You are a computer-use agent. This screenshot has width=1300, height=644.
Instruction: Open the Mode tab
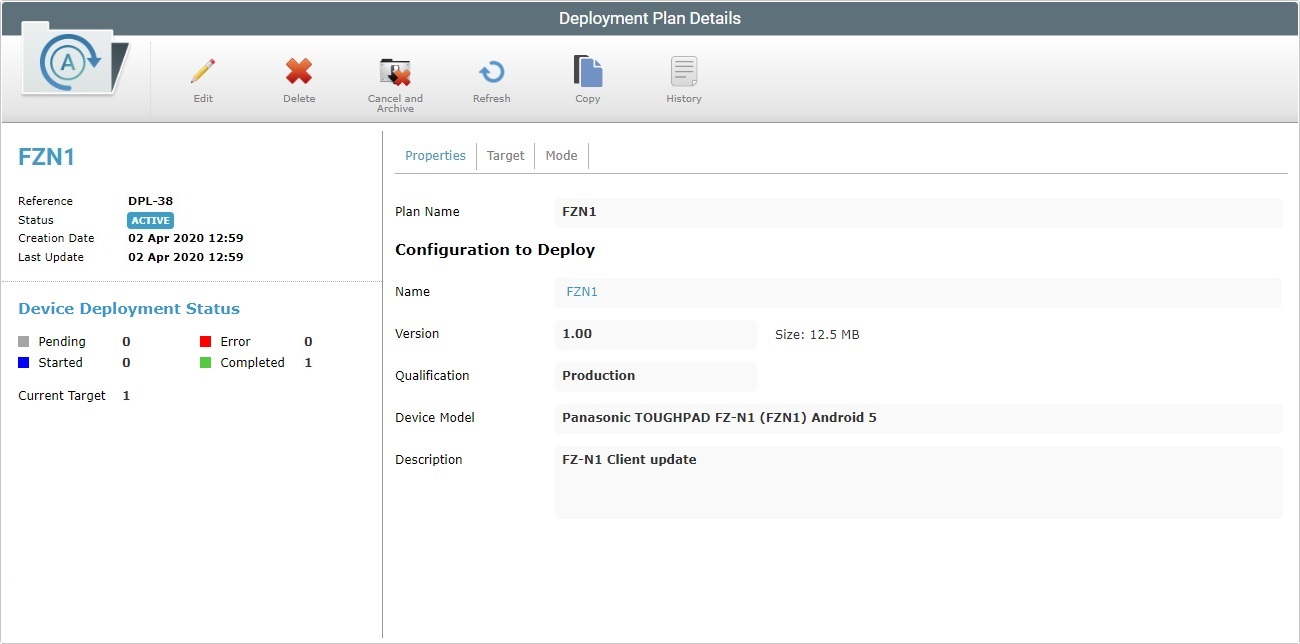click(x=561, y=155)
